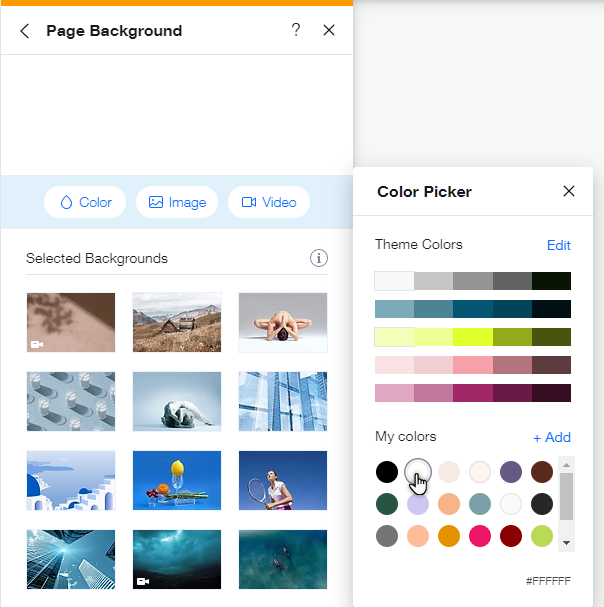Open the Page Background help question mark
The image size is (604, 607).
(x=296, y=30)
